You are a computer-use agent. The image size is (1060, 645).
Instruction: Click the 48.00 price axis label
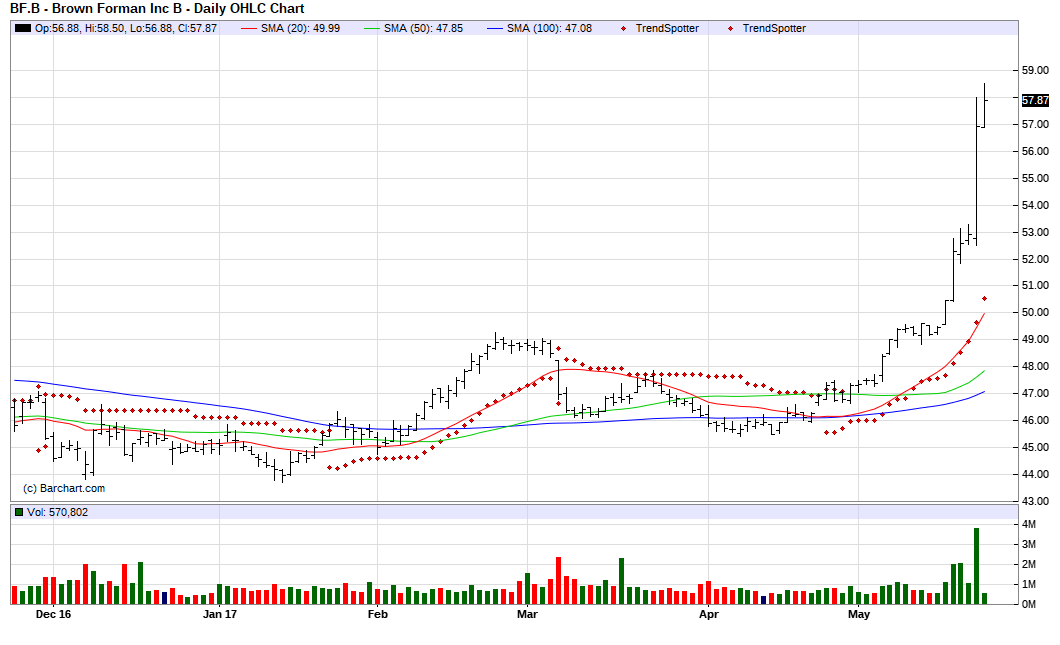click(1035, 366)
